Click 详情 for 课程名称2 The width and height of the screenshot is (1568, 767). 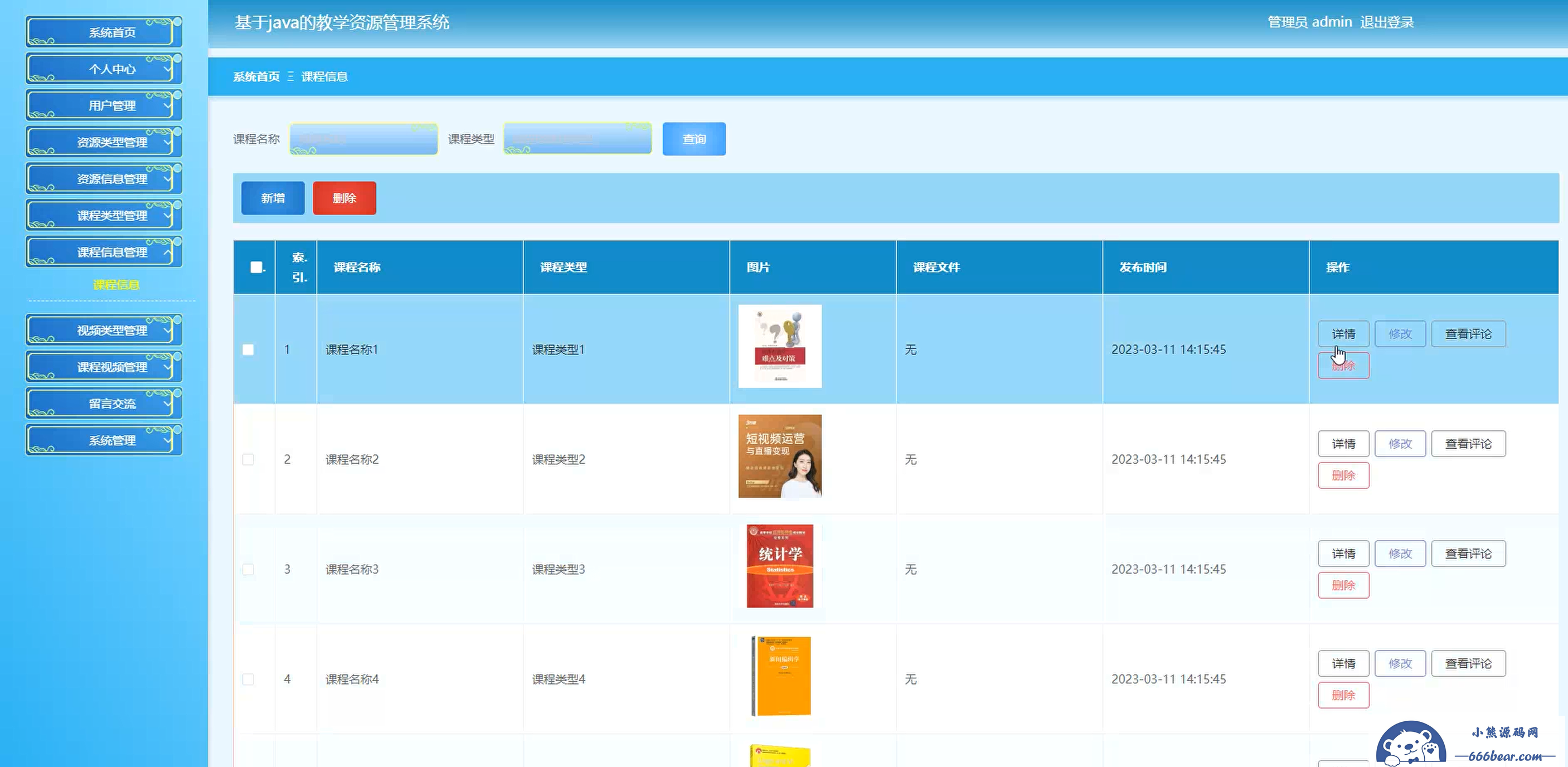pyautogui.click(x=1343, y=443)
